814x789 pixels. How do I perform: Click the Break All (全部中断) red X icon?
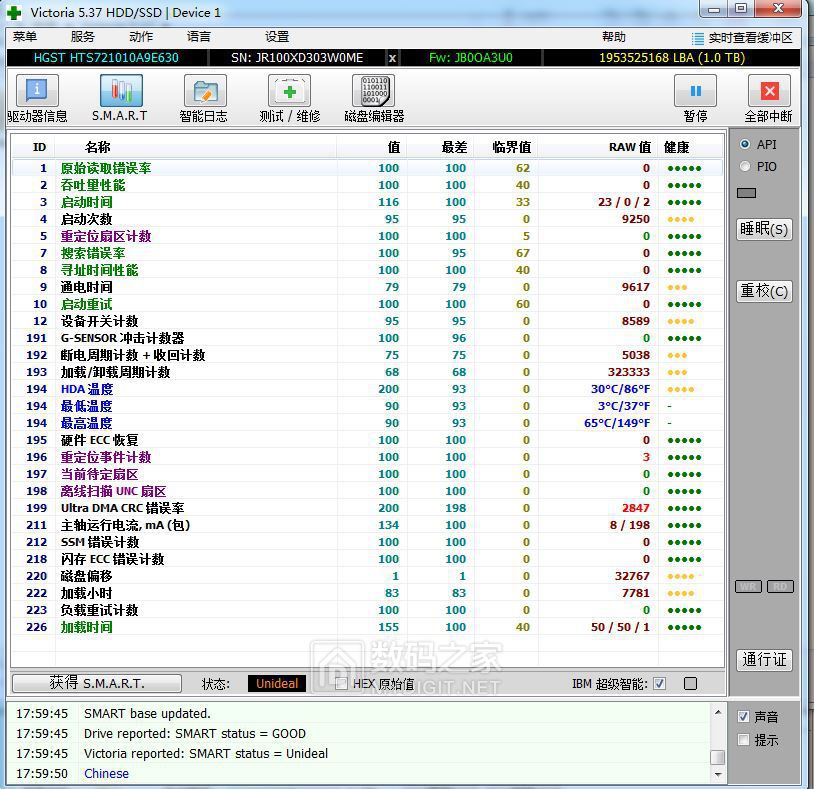tap(769, 90)
